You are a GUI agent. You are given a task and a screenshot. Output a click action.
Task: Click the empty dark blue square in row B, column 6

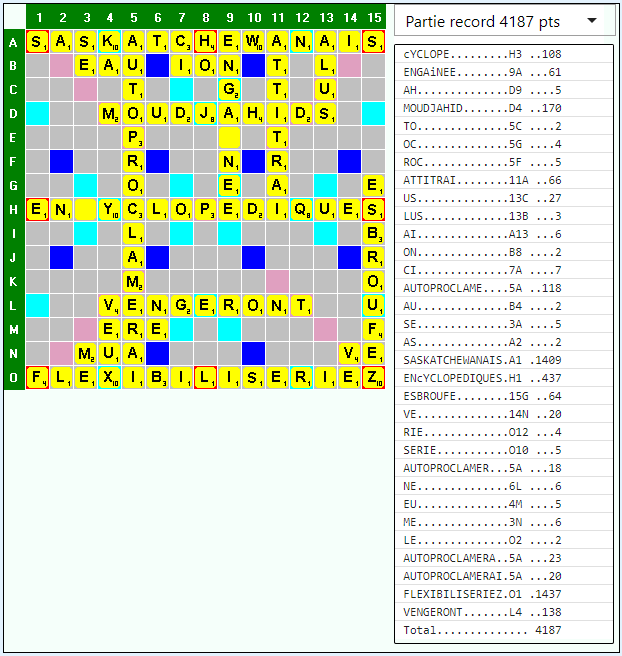pyautogui.click(x=157, y=65)
